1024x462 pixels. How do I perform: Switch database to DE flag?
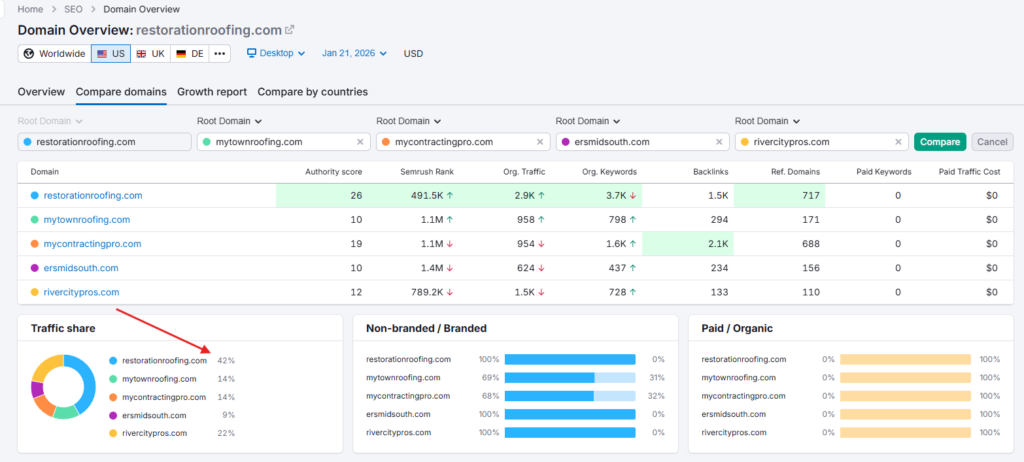point(189,53)
